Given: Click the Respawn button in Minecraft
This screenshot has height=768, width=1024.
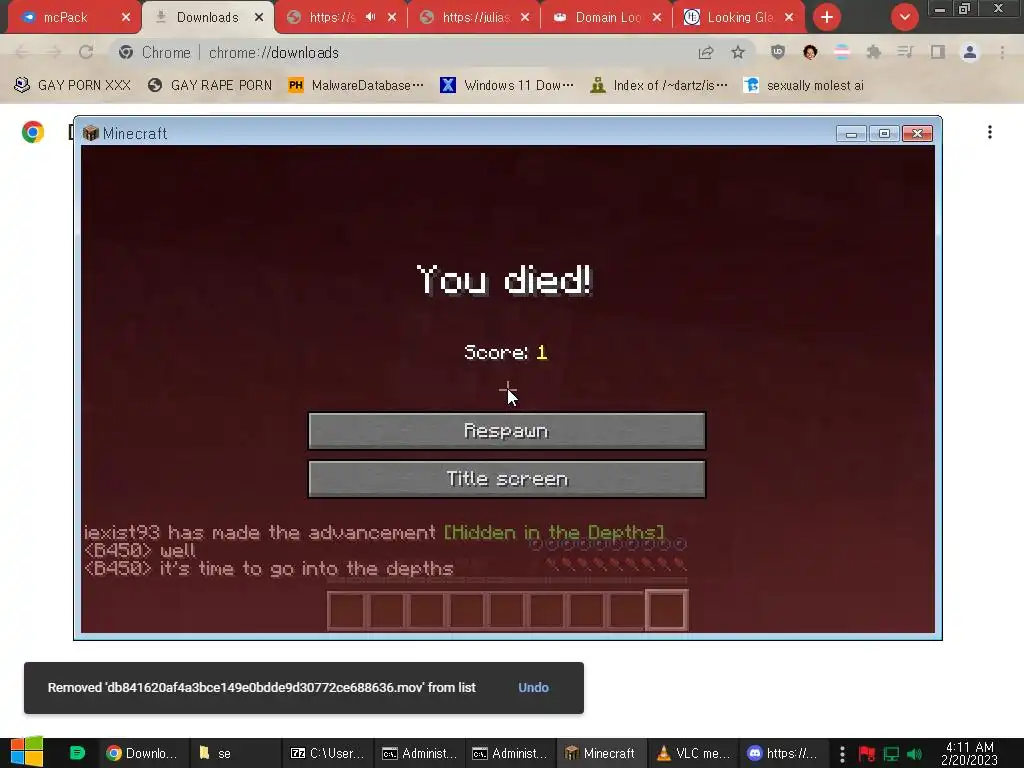Looking at the screenshot, I should (x=507, y=431).
